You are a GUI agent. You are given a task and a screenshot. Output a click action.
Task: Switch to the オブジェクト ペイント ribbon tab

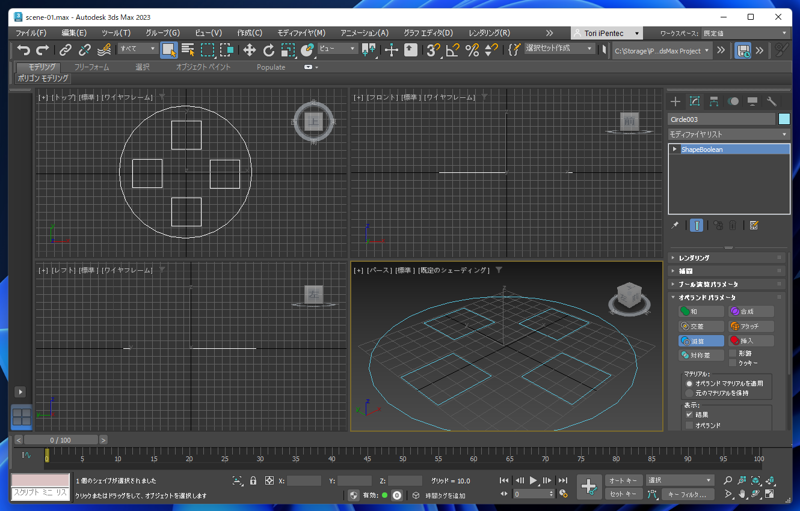(x=203, y=67)
